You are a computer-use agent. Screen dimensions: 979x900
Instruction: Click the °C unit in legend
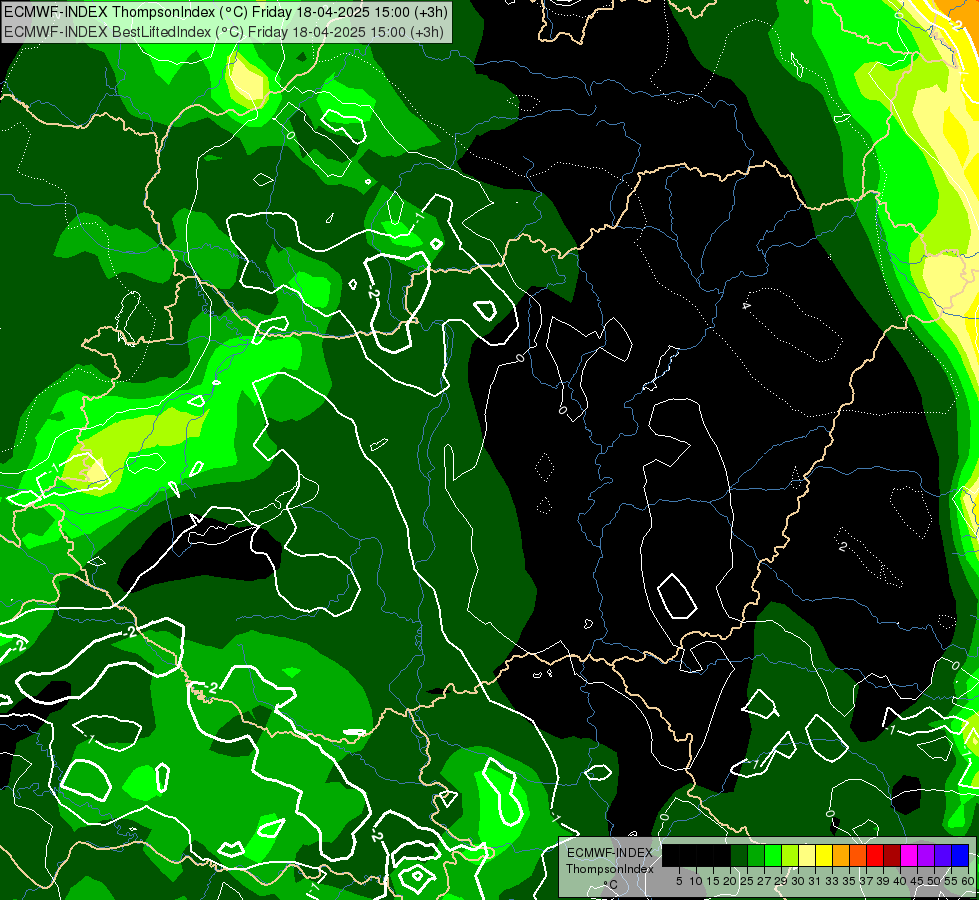click(611, 885)
